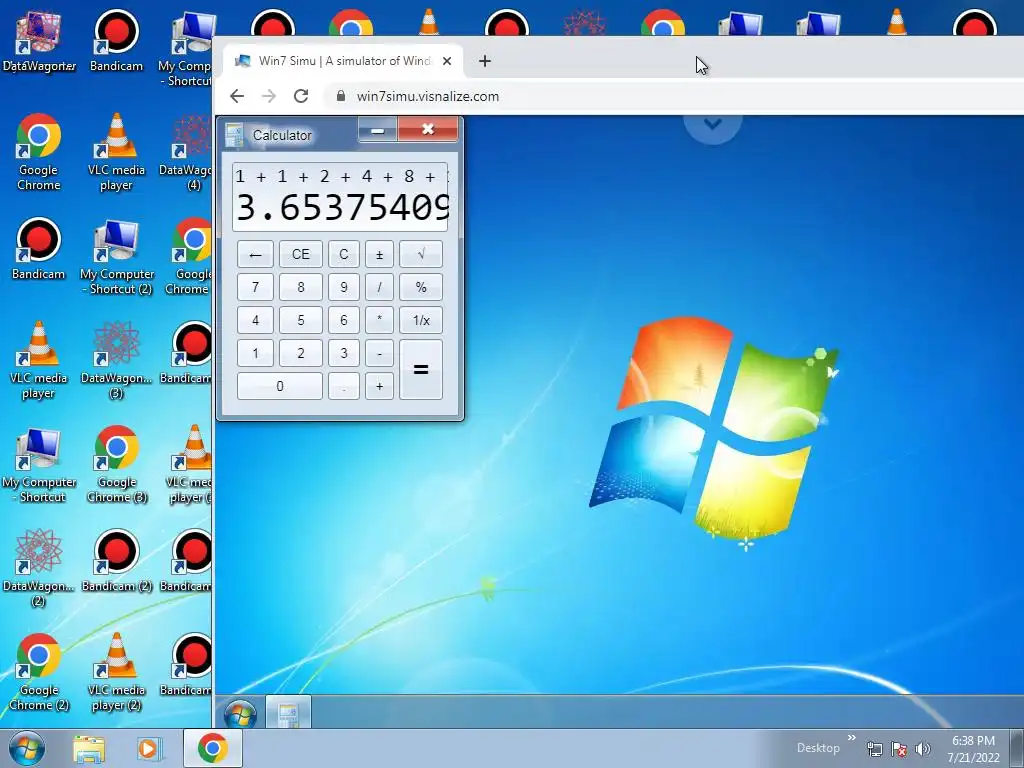Viewport: 1024px width, 768px height.
Task: Reload the win7simu page
Action: coord(301,96)
